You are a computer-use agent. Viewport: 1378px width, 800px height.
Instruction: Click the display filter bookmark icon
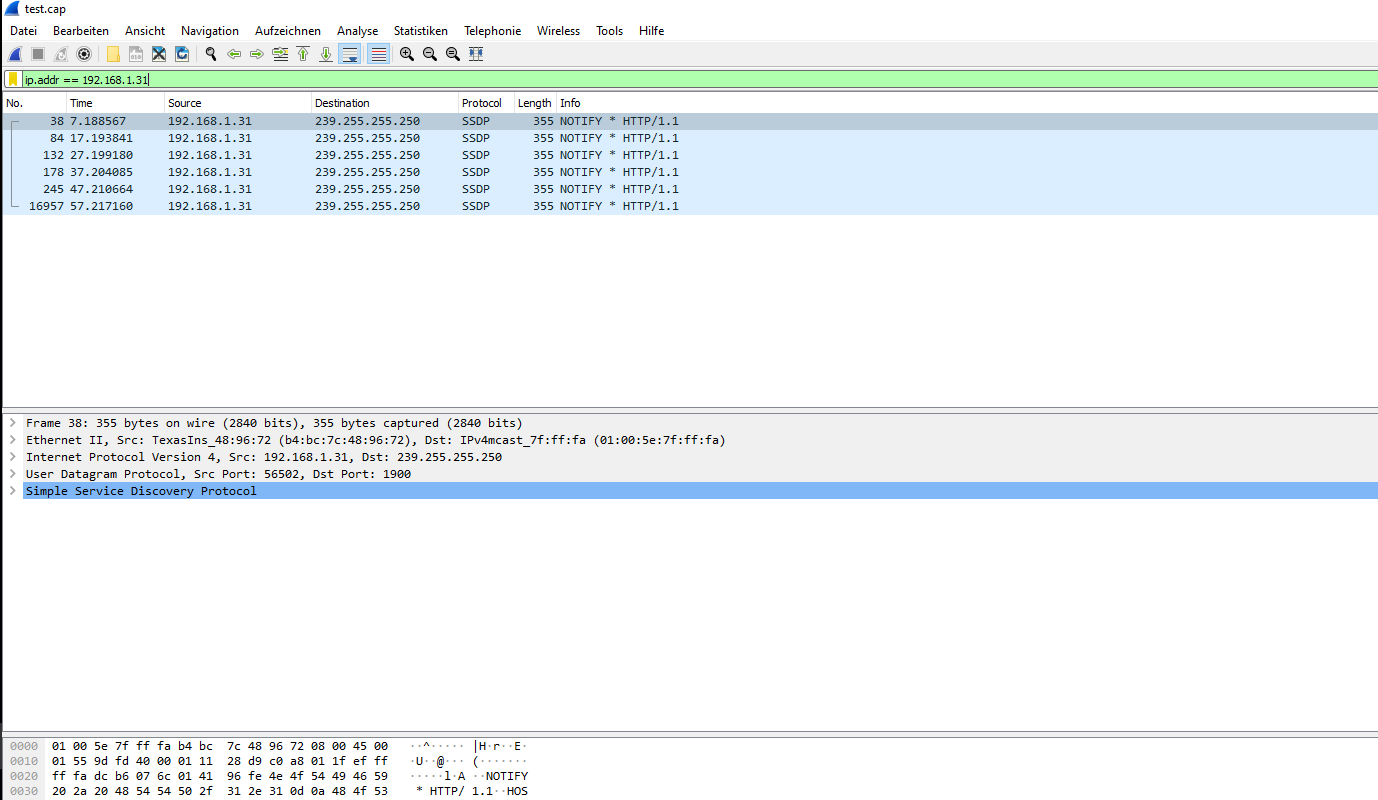[13, 79]
